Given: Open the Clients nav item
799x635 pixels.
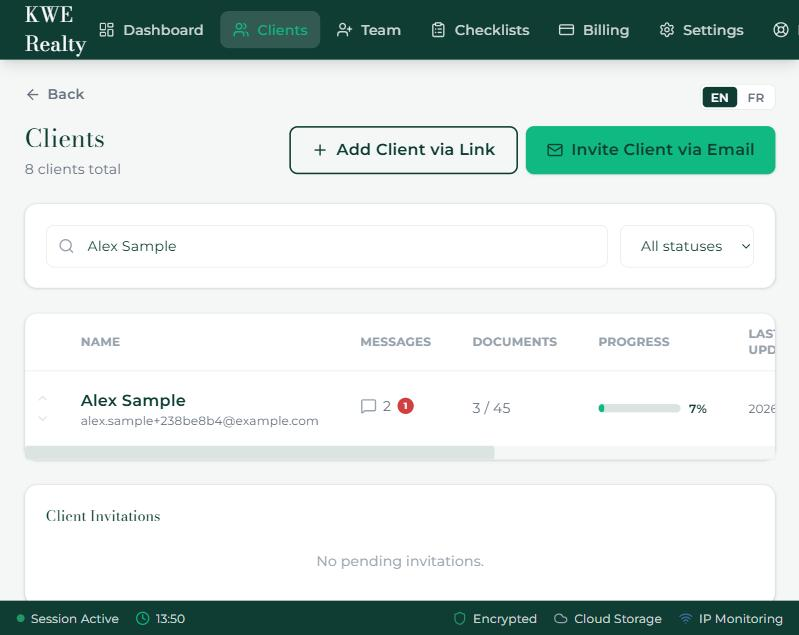Looking at the screenshot, I should [270, 30].
